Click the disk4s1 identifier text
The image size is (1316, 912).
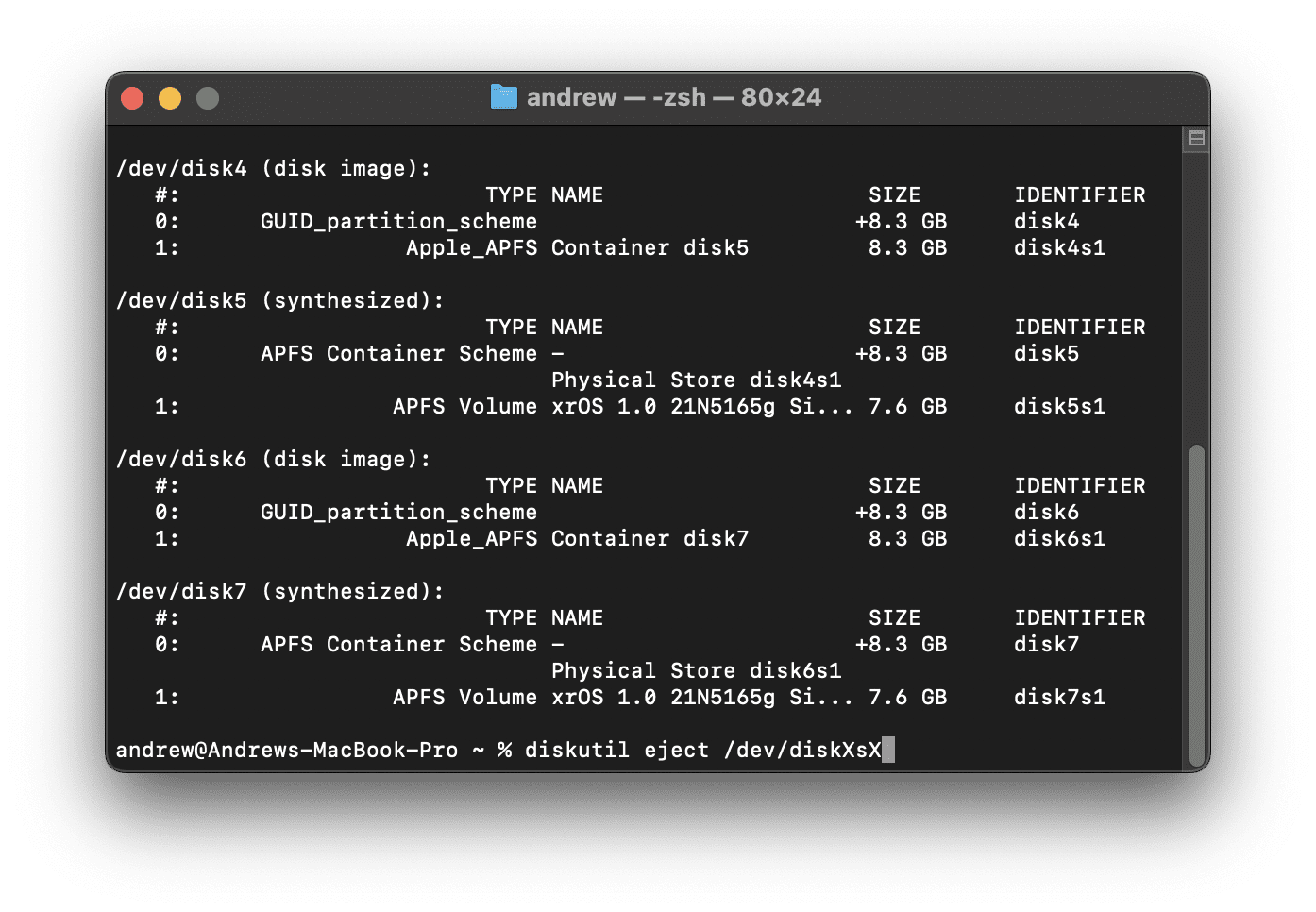point(1059,247)
